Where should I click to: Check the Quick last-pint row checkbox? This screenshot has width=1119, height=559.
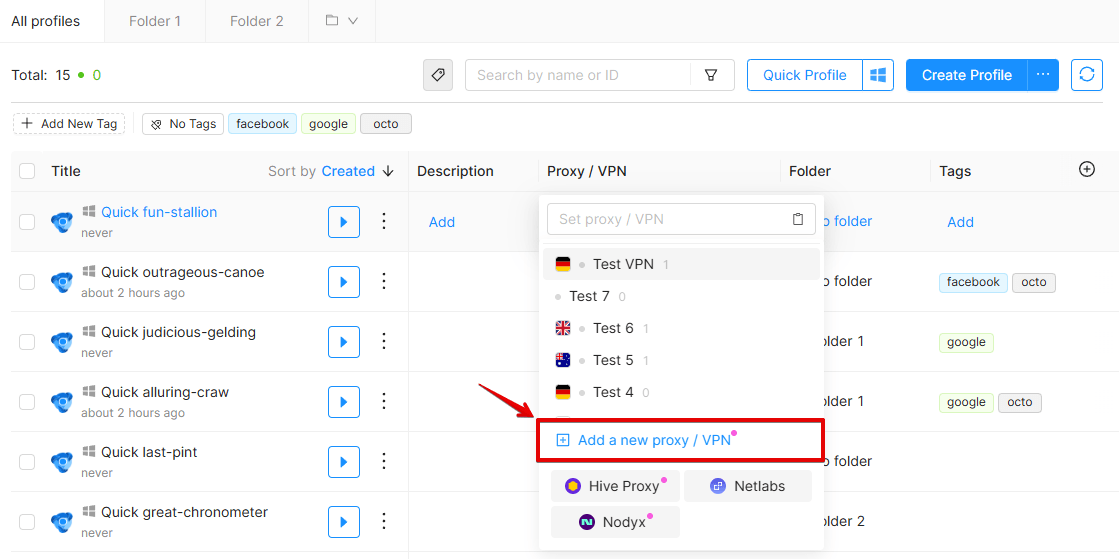pos(27,462)
